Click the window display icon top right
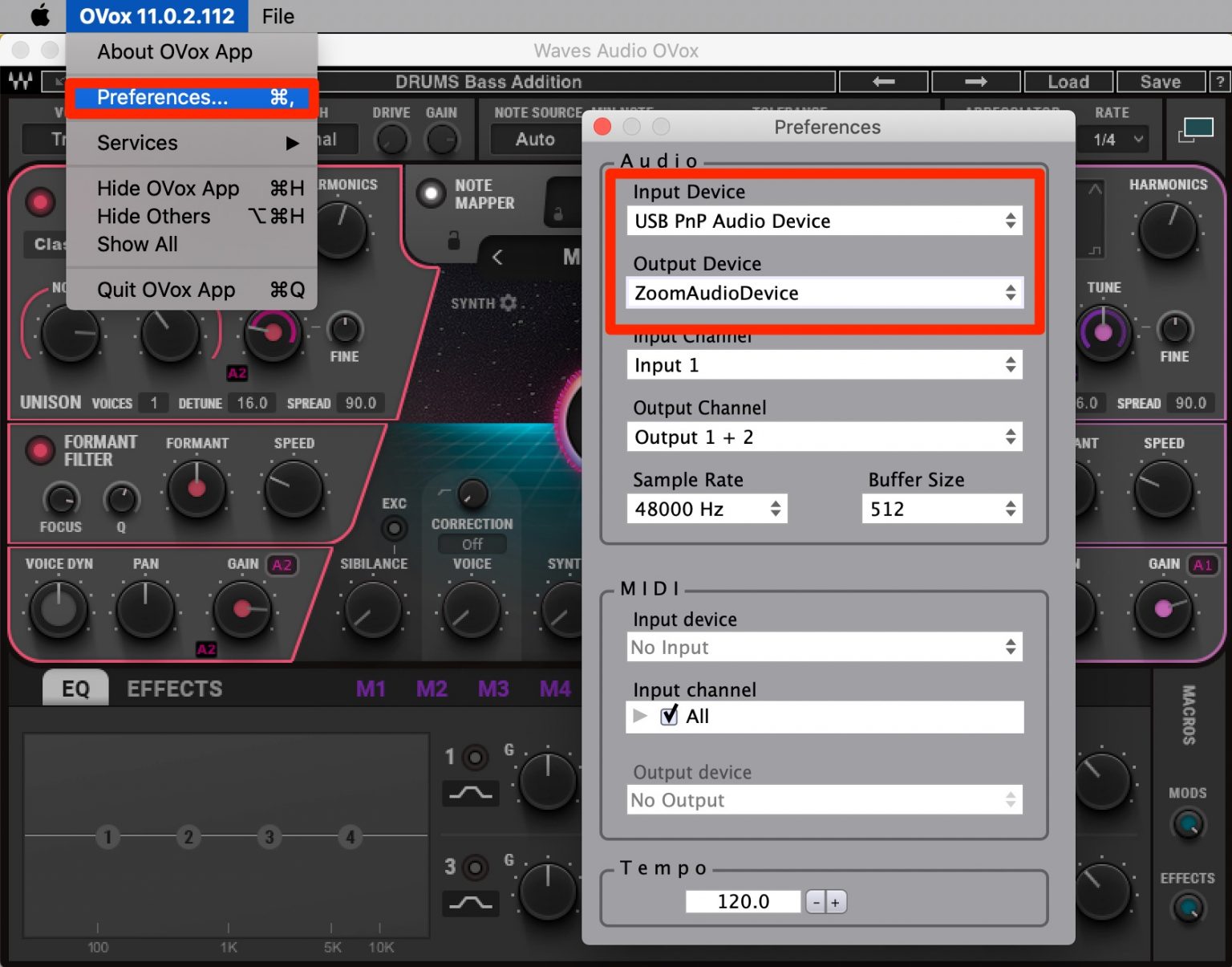This screenshot has width=1232, height=967. click(1196, 127)
